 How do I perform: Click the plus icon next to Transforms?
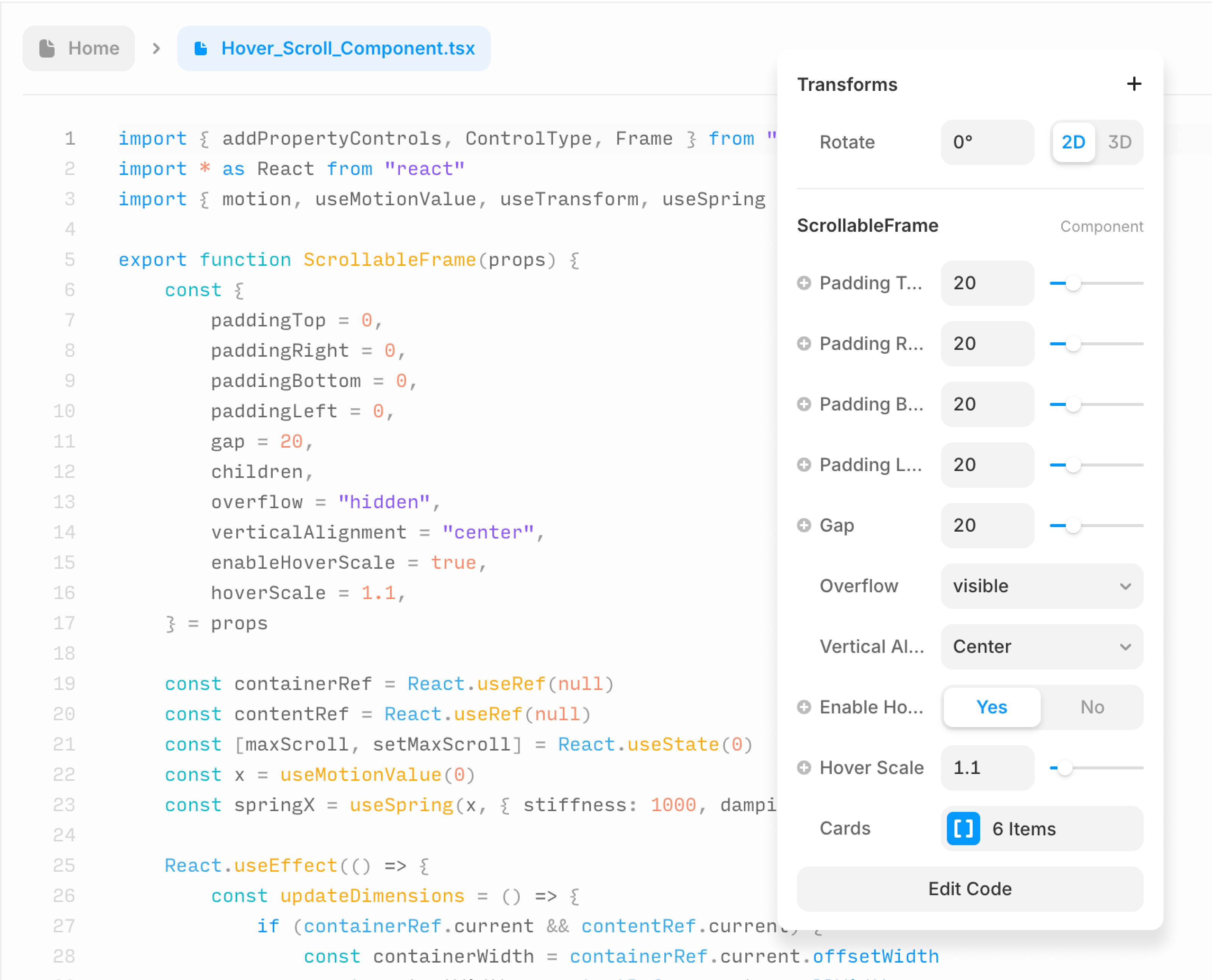(x=1134, y=84)
